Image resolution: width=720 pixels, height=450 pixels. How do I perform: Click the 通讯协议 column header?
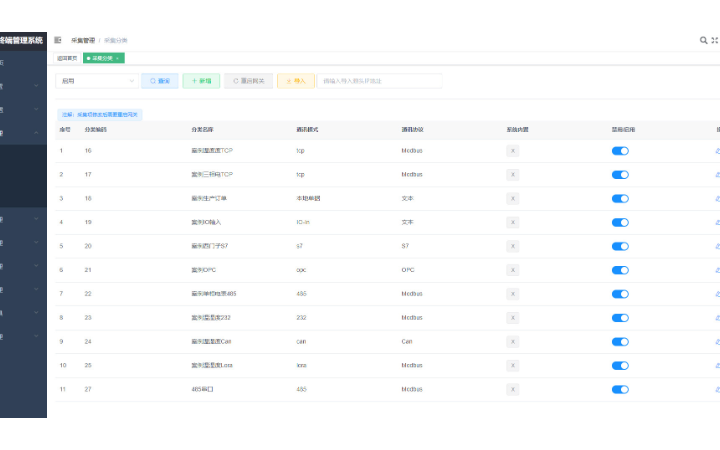click(x=412, y=129)
